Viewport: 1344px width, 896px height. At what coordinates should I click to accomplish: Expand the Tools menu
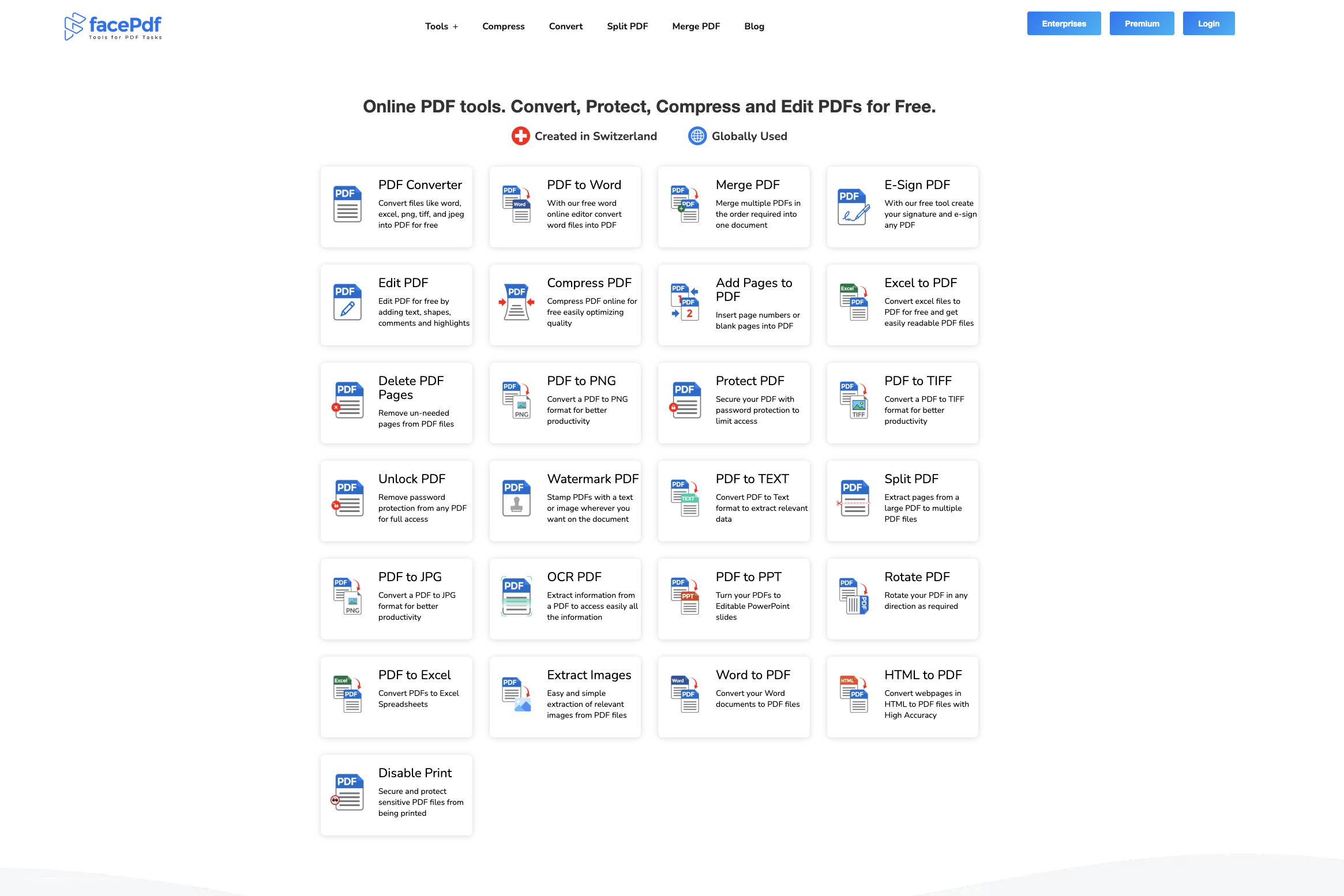[x=441, y=26]
